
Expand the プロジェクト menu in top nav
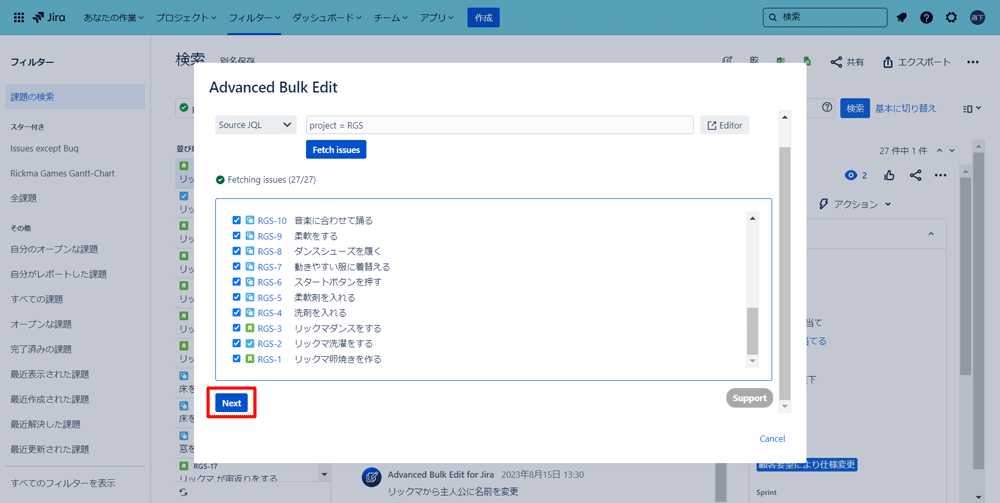point(186,18)
